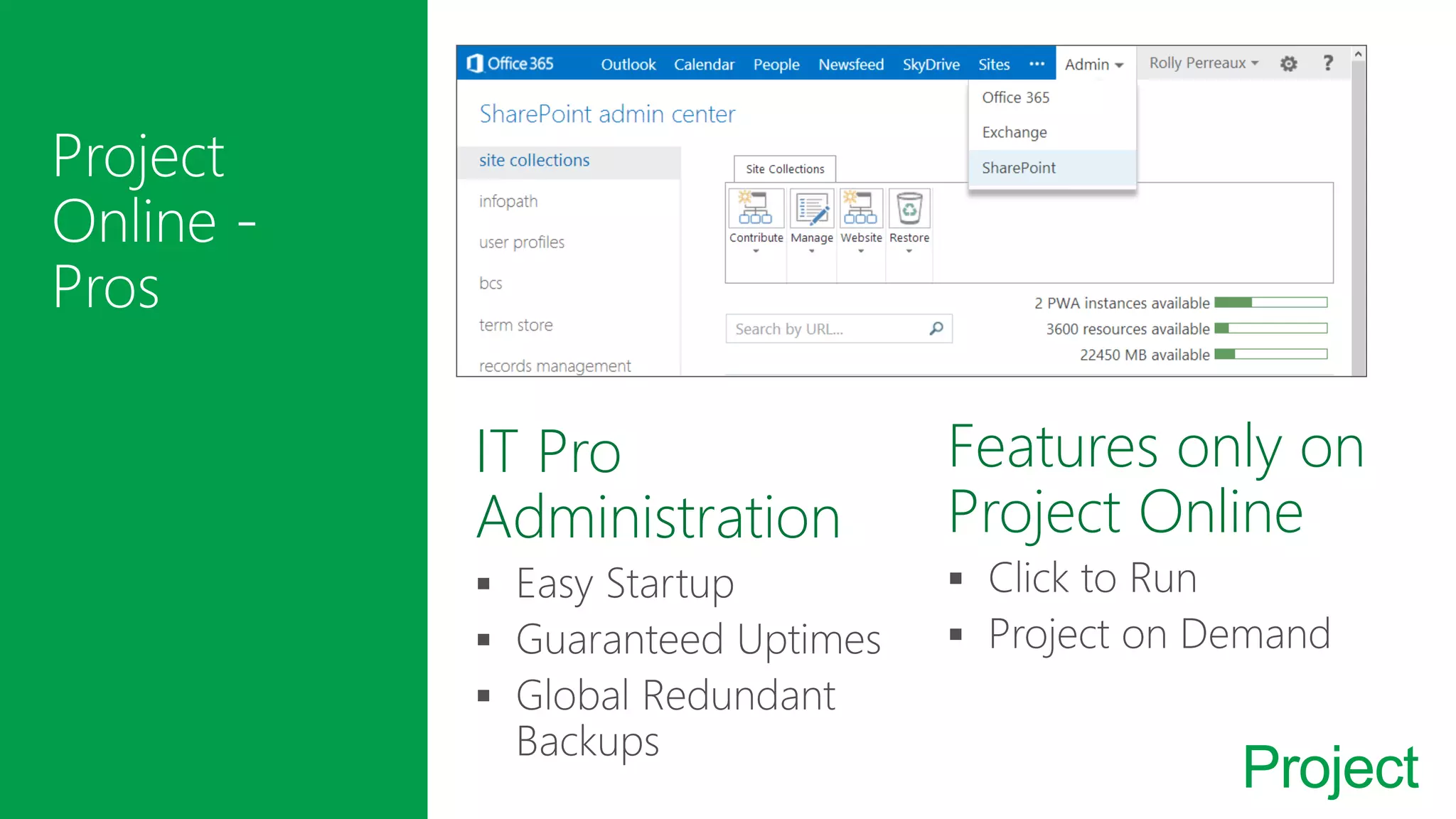Expand the arrow under Contribute
Image resolution: width=1456 pixels, height=819 pixels.
pos(756,251)
